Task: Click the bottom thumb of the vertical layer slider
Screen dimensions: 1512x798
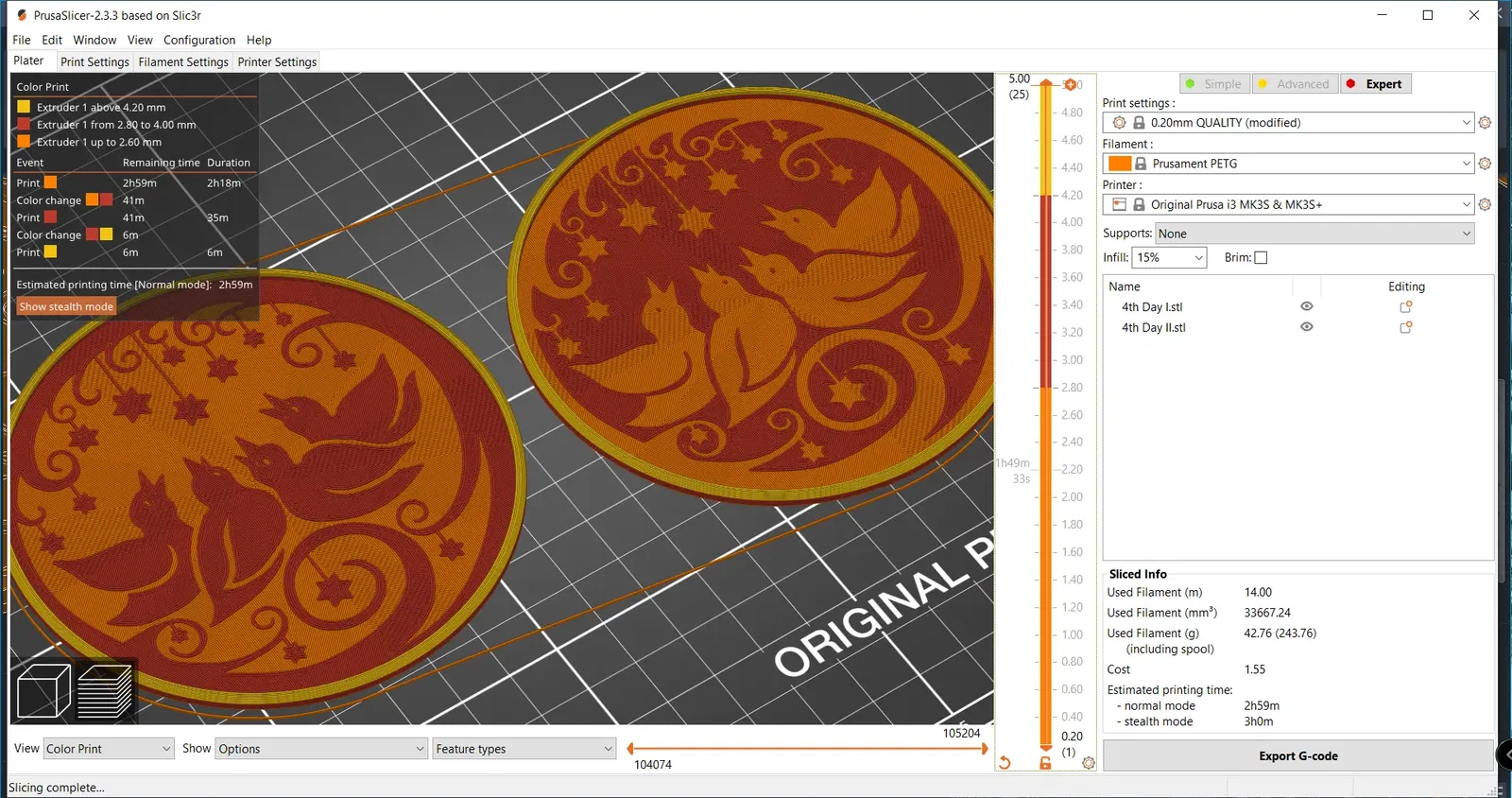Action: 1046,747
